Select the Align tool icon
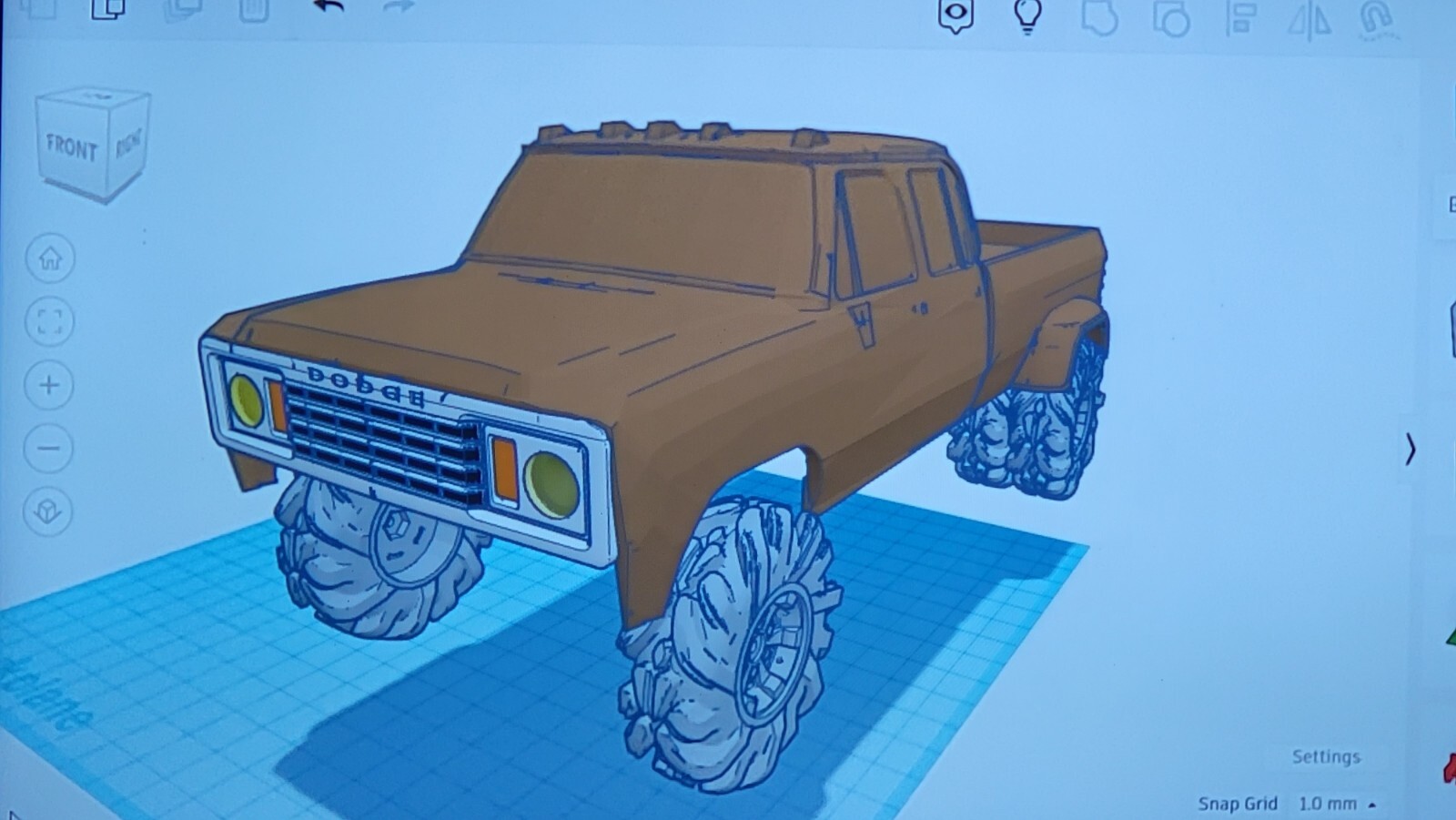1456x820 pixels. click(x=1241, y=18)
